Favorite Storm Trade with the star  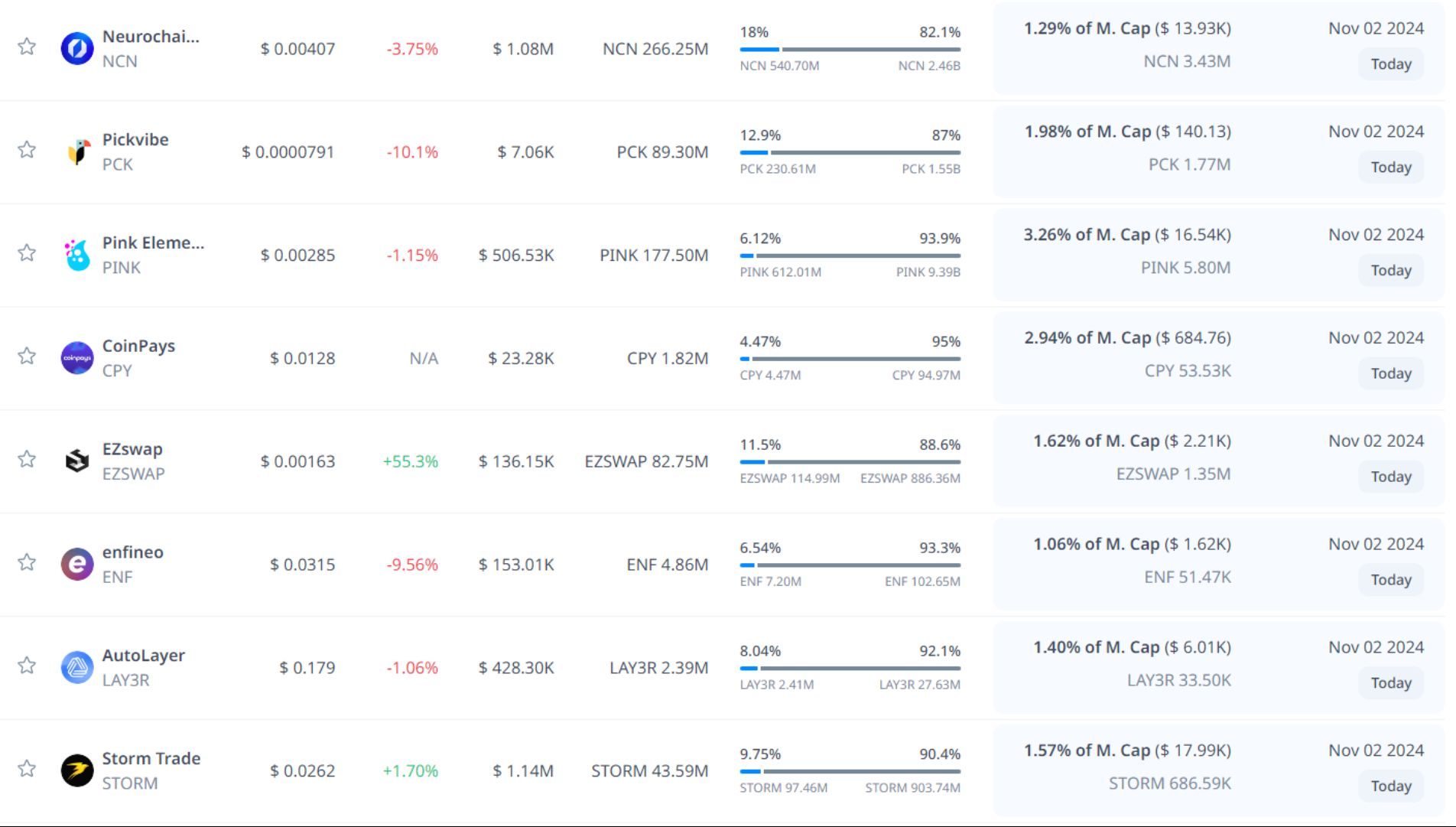point(27,769)
